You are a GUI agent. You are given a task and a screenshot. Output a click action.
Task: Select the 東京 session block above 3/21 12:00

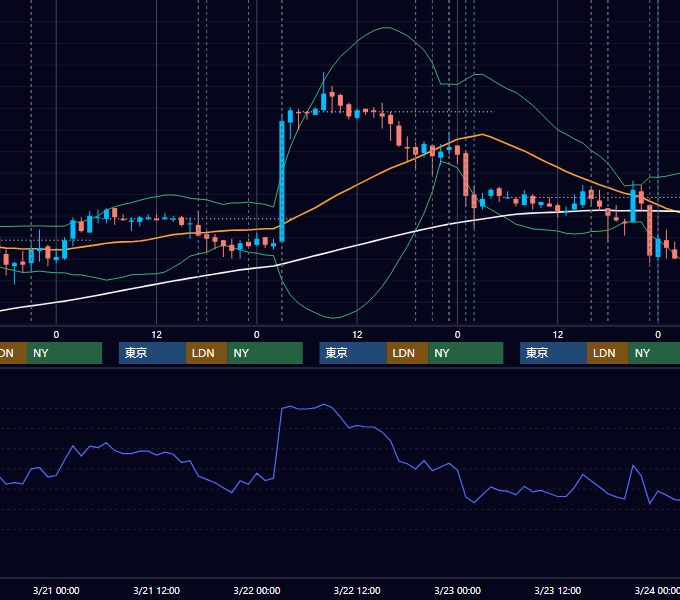152,353
